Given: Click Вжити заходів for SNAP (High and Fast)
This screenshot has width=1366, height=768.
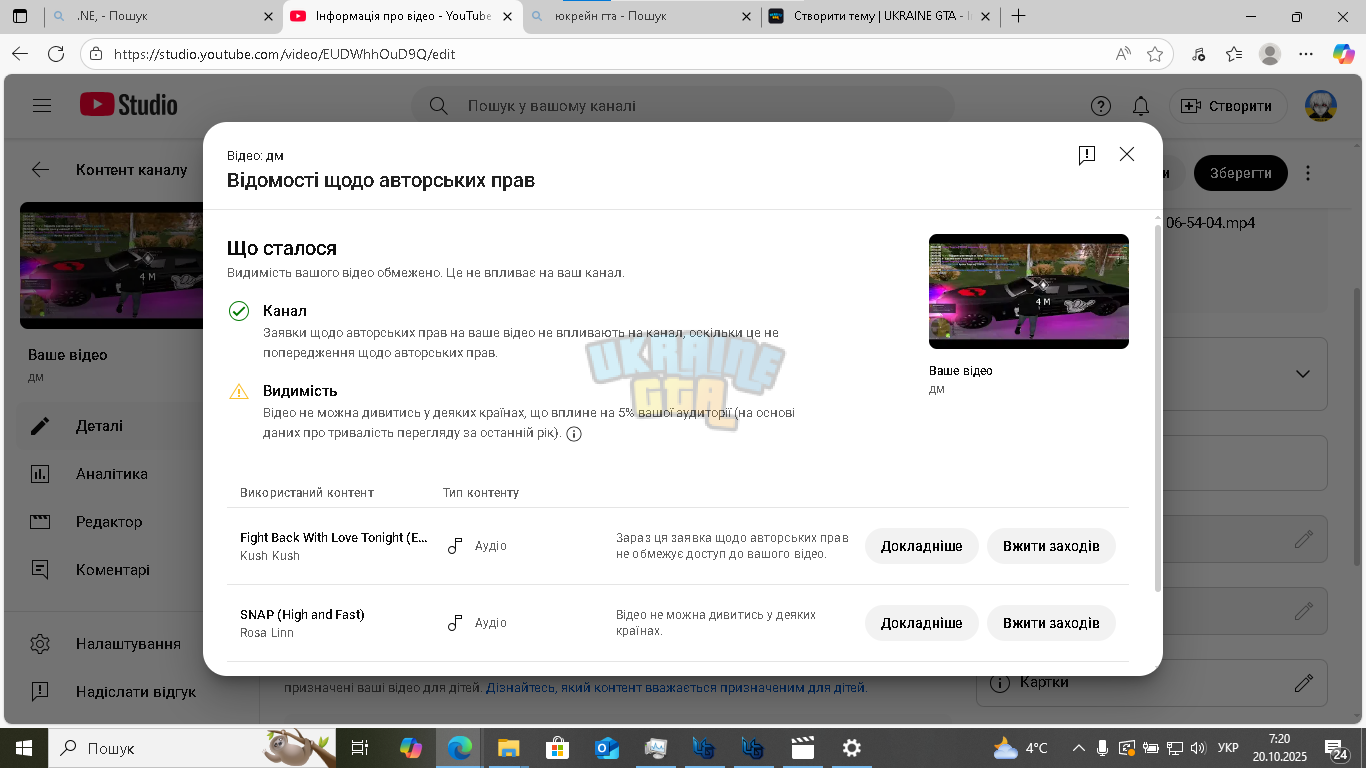Looking at the screenshot, I should [x=1051, y=623].
